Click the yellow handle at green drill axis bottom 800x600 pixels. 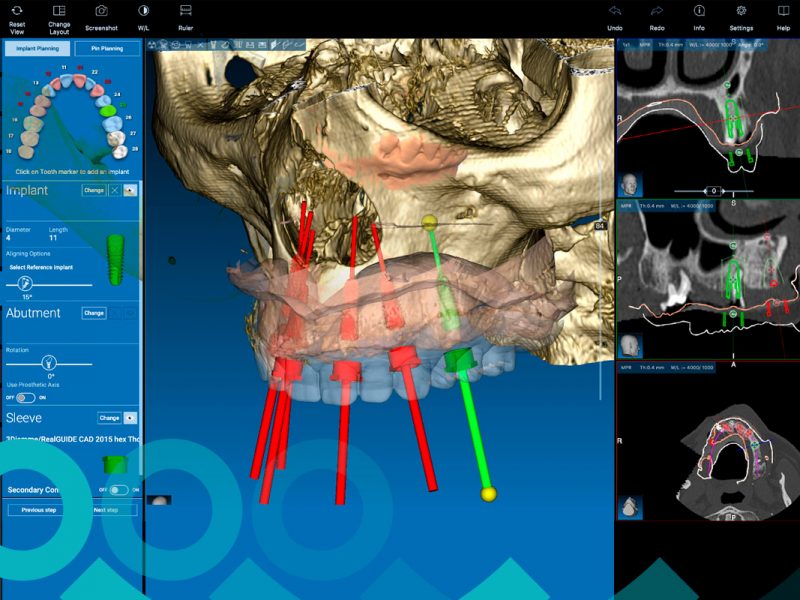pyautogui.click(x=488, y=494)
